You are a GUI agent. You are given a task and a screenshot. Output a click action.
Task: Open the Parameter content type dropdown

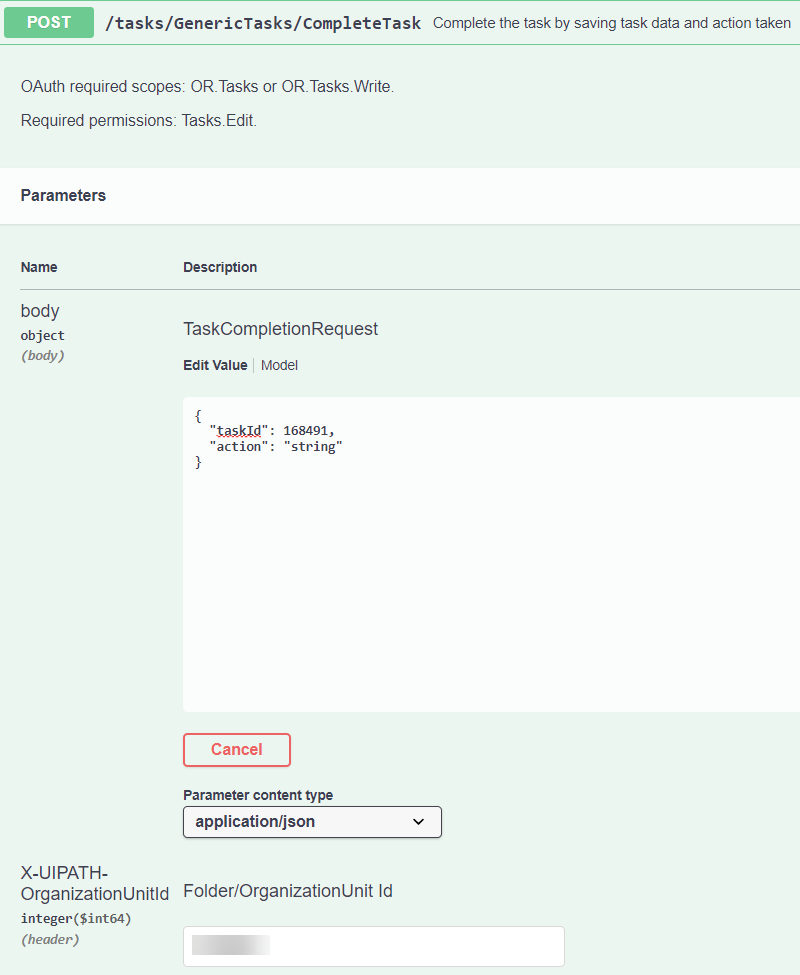pos(311,822)
